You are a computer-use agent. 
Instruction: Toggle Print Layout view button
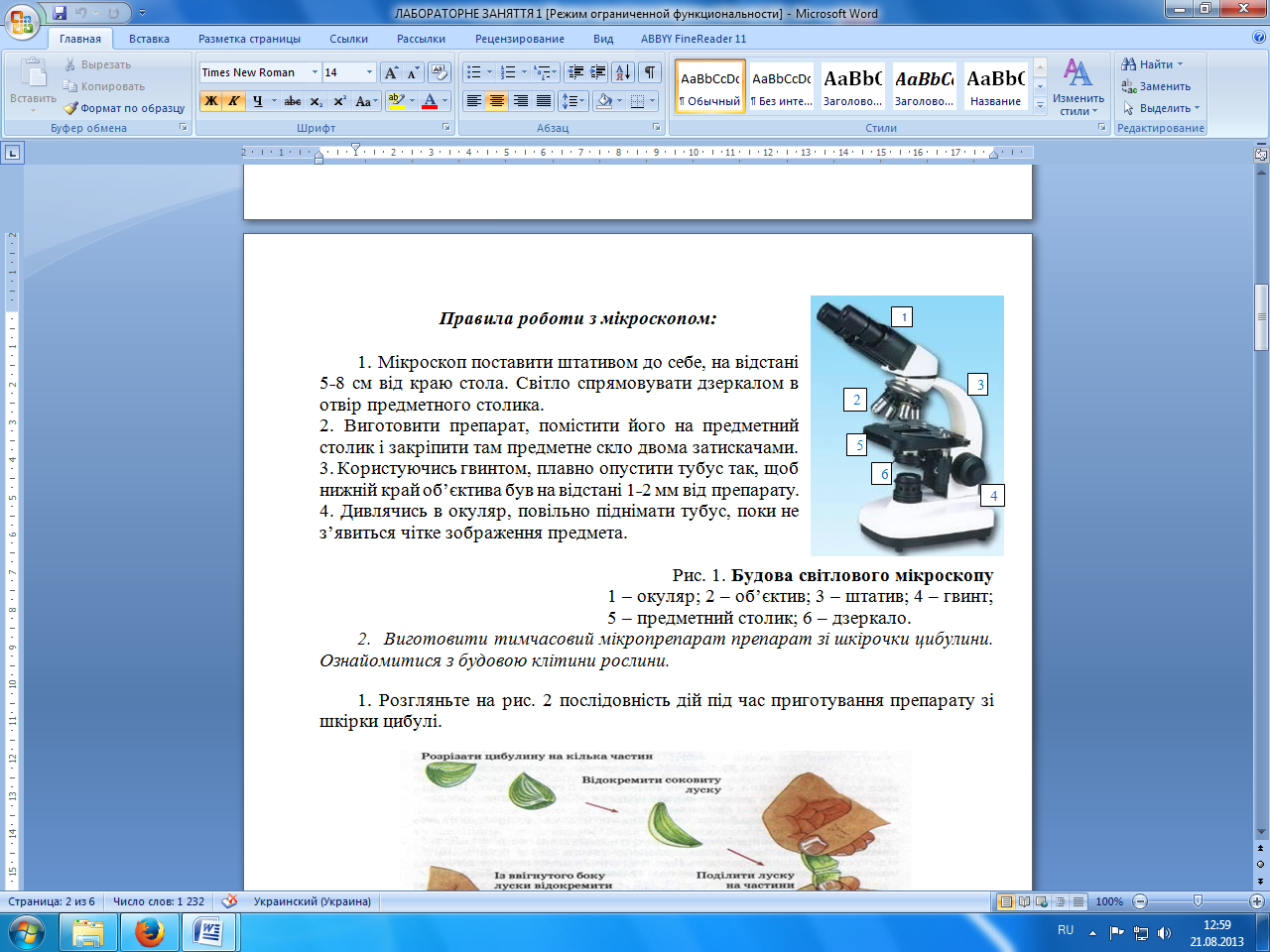1006,901
